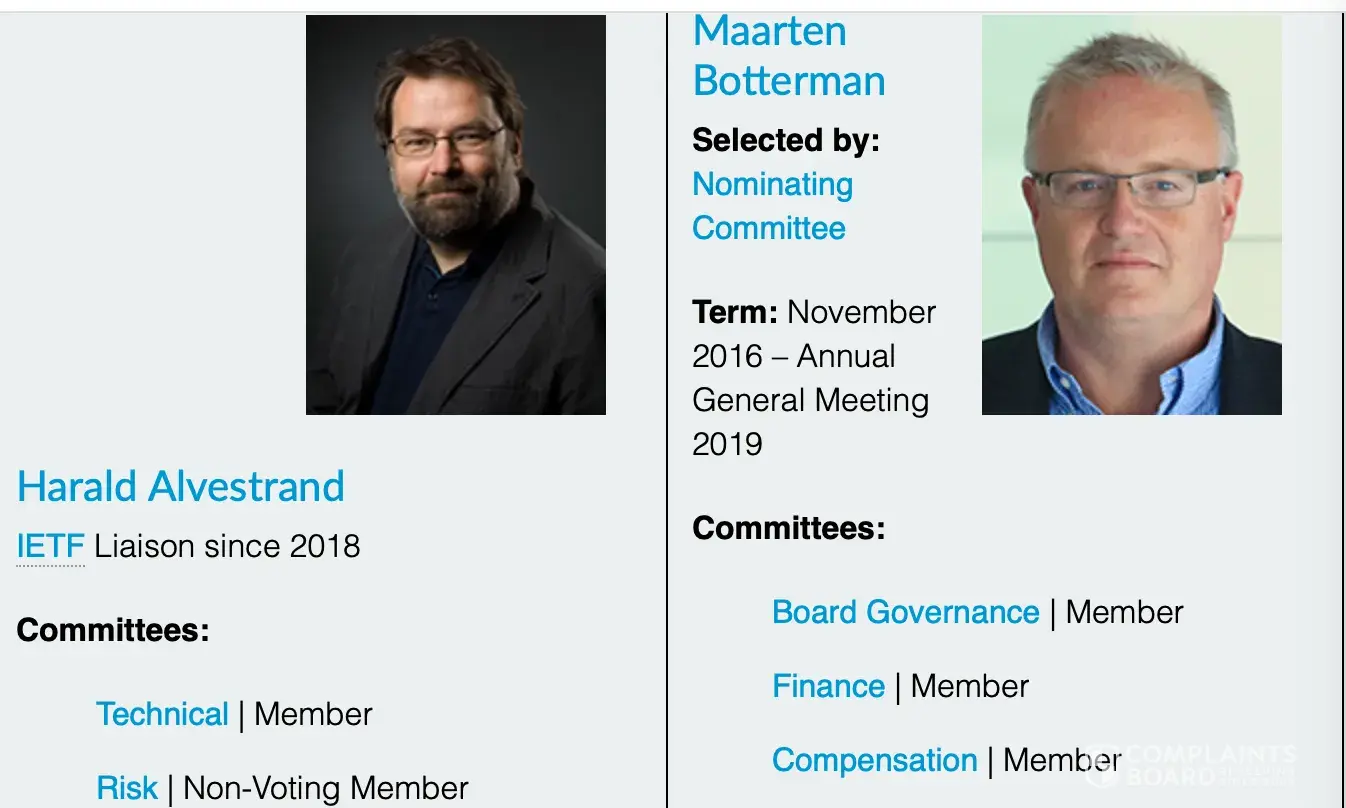1346x808 pixels.
Task: Open the Compensation committee link
Action: 874,760
